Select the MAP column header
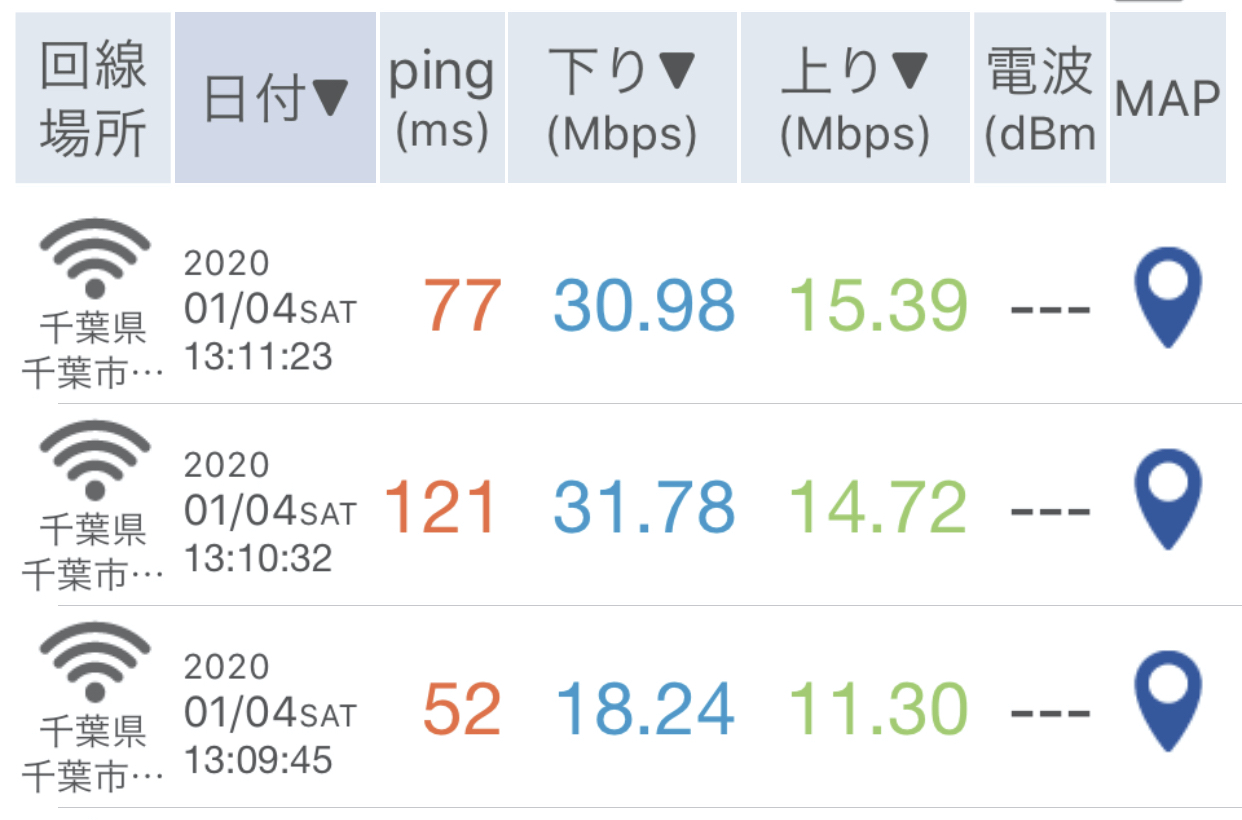The image size is (1242, 820). point(1168,98)
